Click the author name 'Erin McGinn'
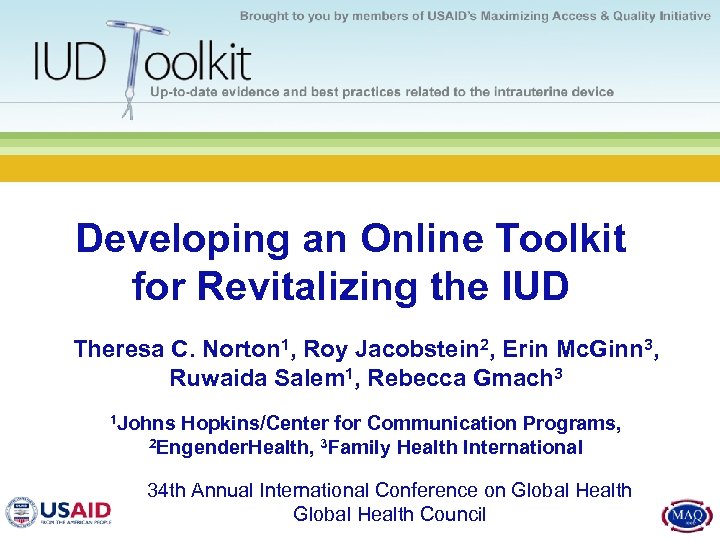 574,349
